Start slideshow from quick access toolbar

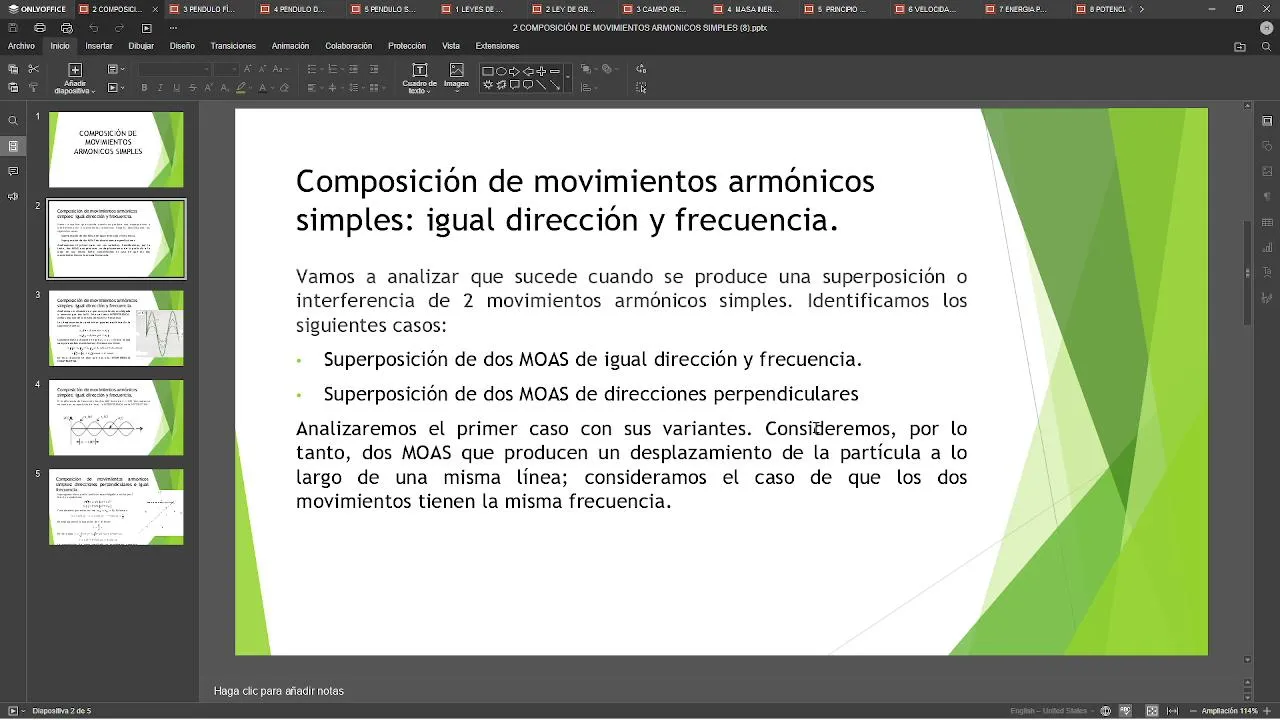click(x=146, y=28)
